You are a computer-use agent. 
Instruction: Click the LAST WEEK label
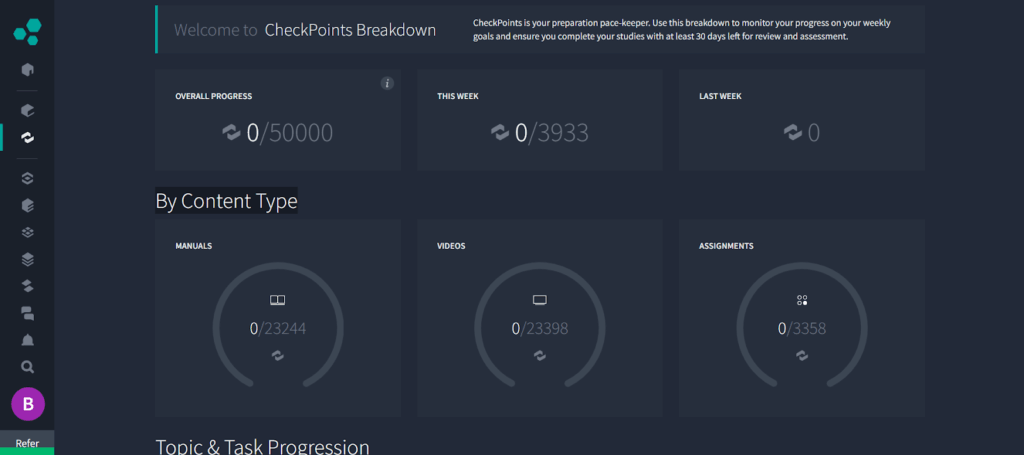720,96
